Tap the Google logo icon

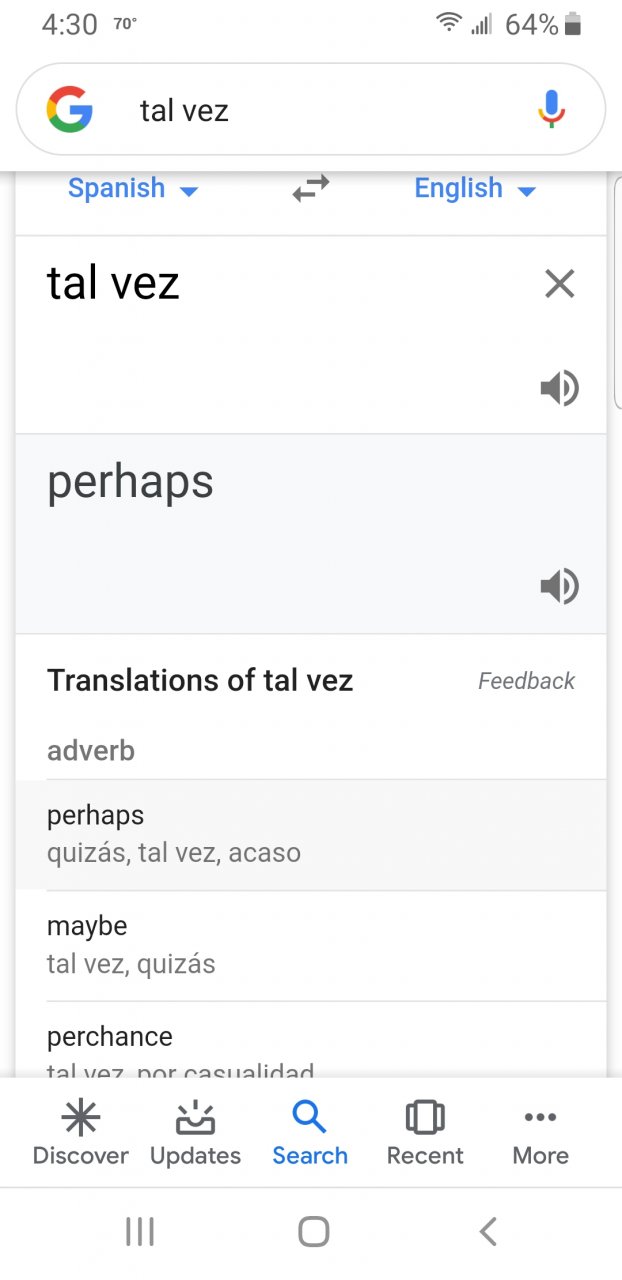click(70, 109)
